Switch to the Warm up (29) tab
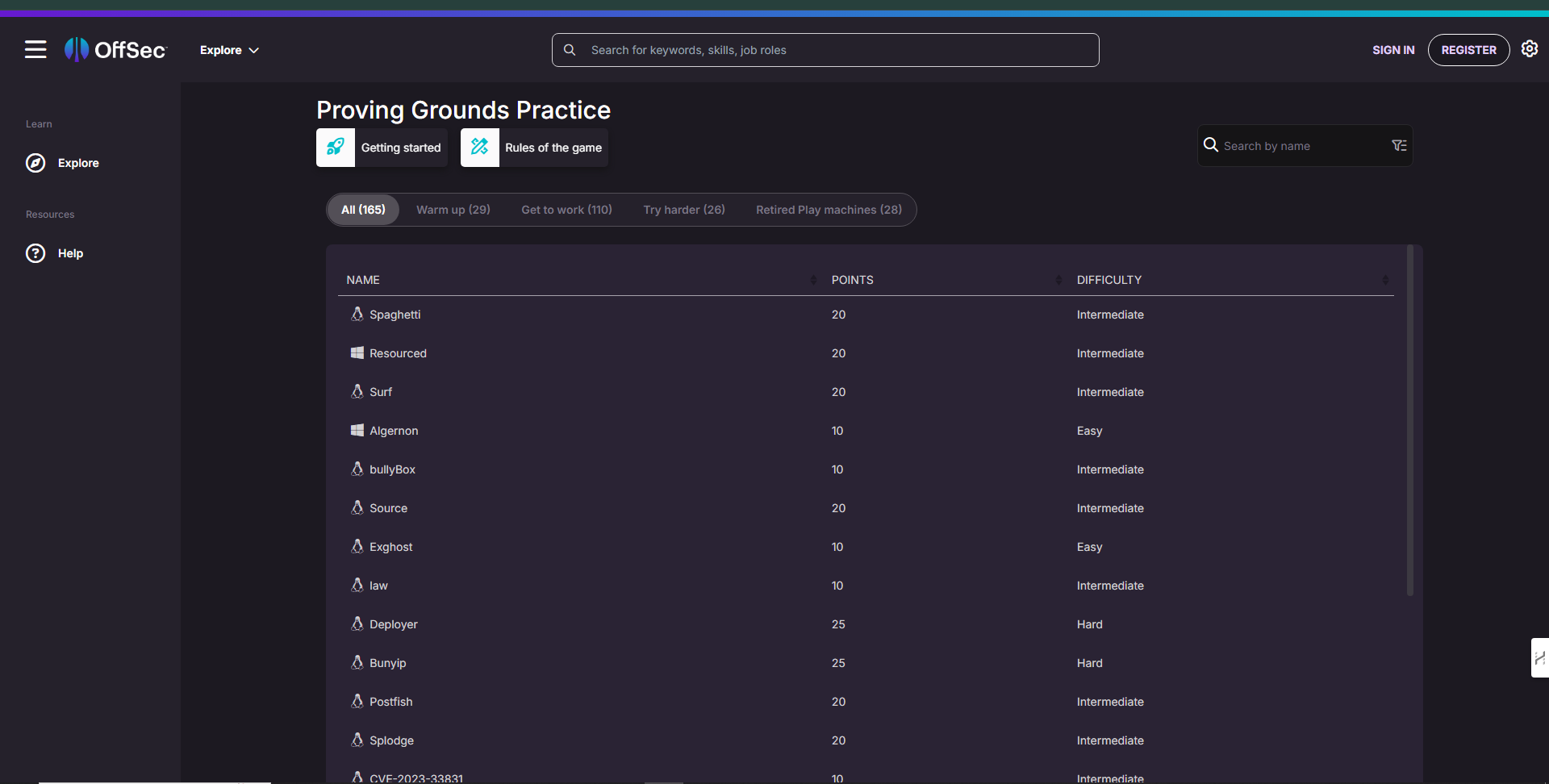The height and width of the screenshot is (784, 1549). pos(453,210)
